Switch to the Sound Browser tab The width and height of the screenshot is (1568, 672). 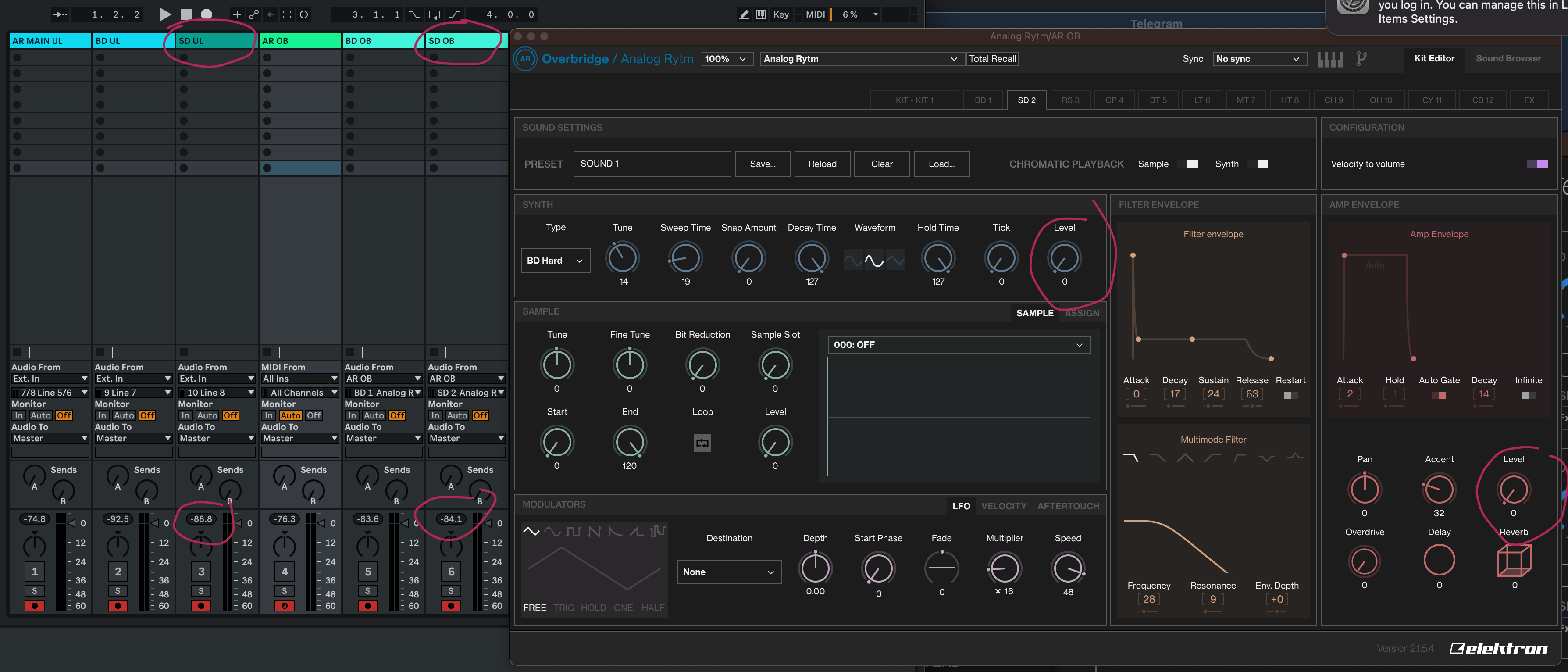pos(1508,58)
